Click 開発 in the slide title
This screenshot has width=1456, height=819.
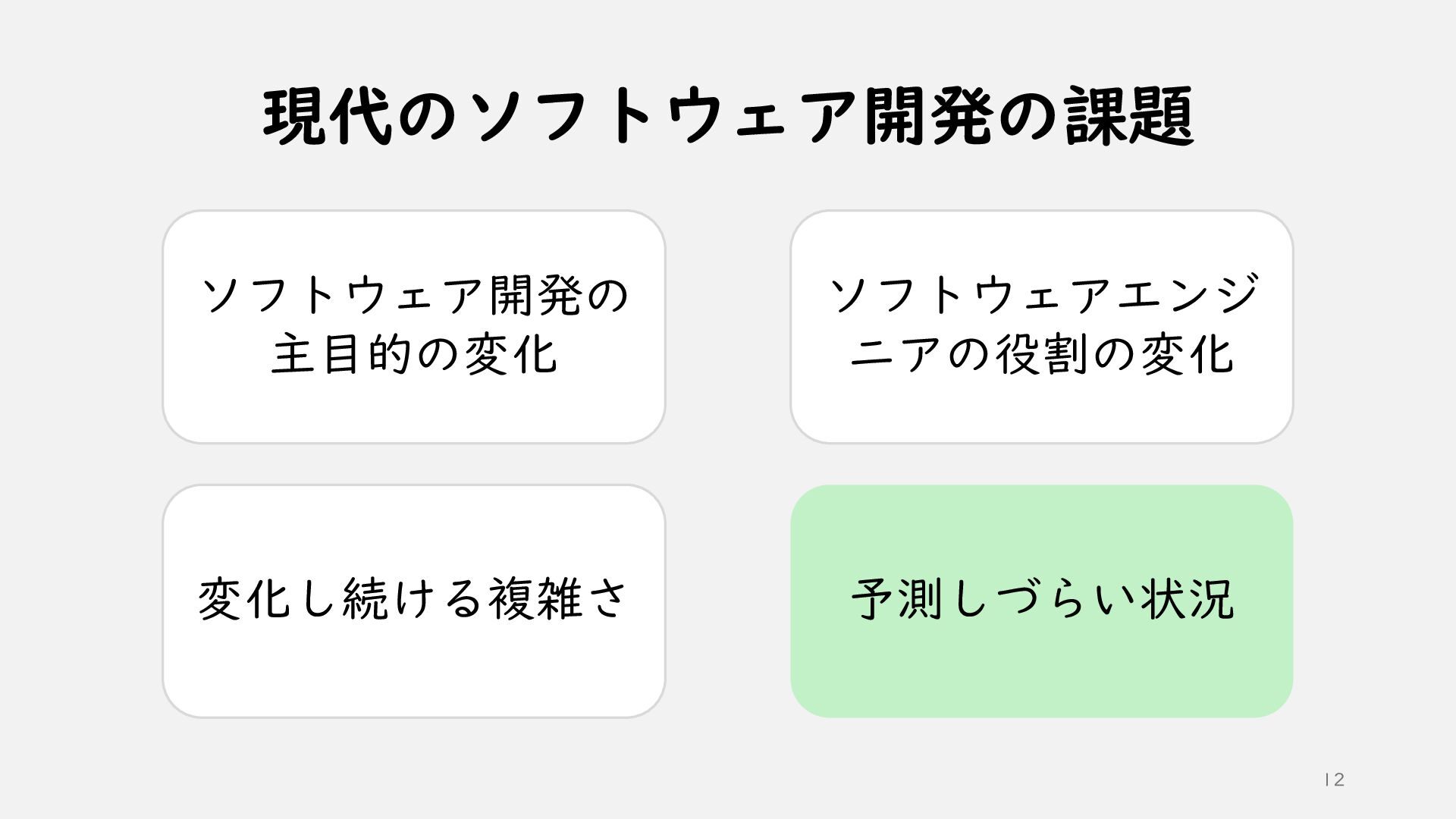tap(928, 118)
